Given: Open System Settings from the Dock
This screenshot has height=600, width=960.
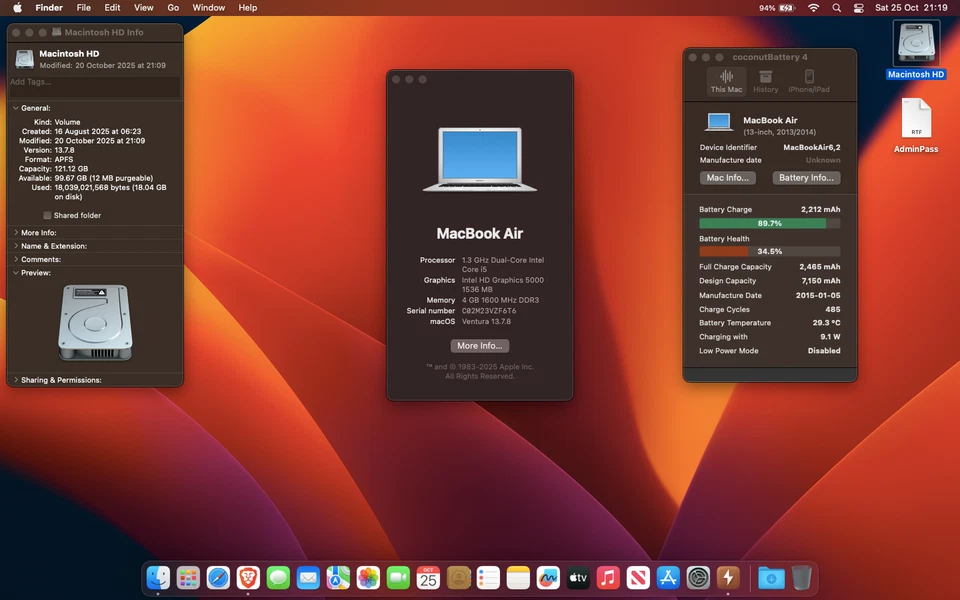Looking at the screenshot, I should (x=698, y=577).
